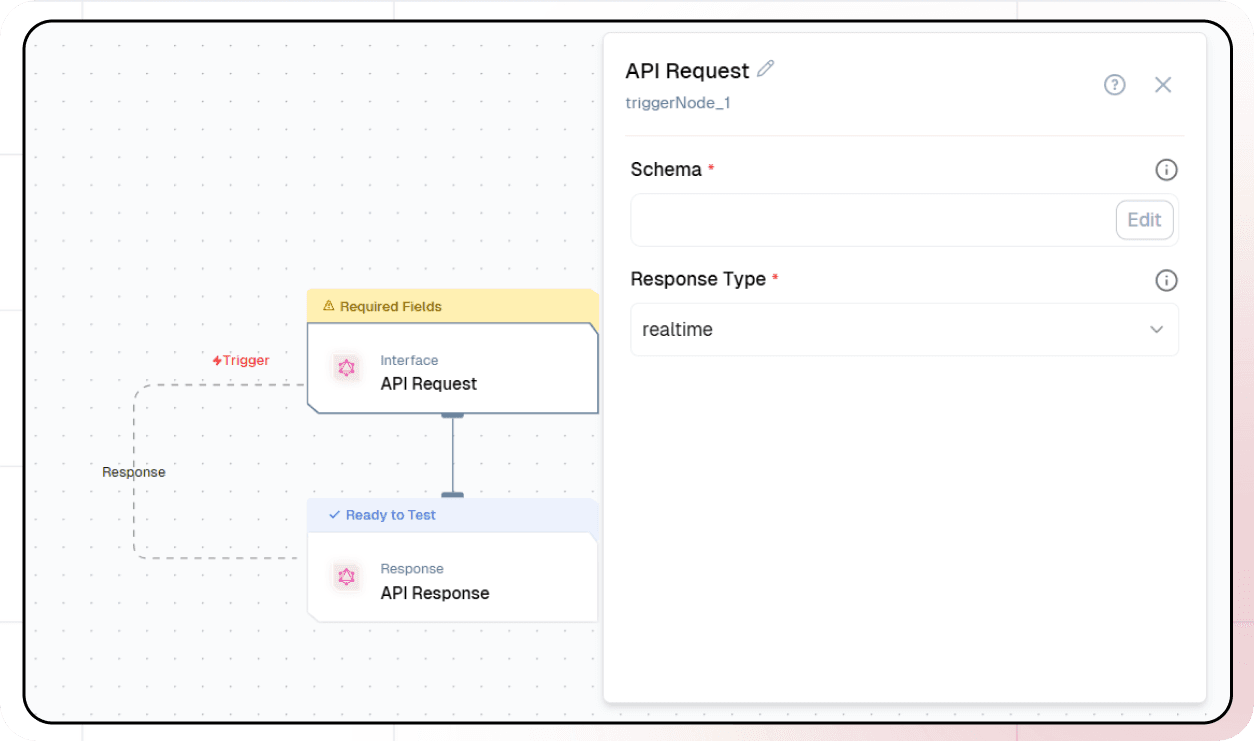The width and height of the screenshot is (1254, 741).
Task: Click the Trigger lightning label
Action: point(240,360)
